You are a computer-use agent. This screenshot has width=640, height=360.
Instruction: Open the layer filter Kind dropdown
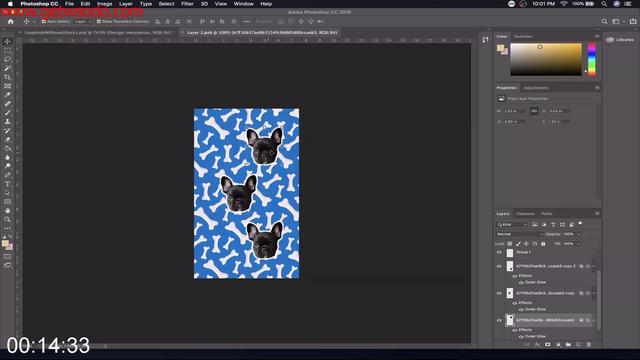[512, 224]
